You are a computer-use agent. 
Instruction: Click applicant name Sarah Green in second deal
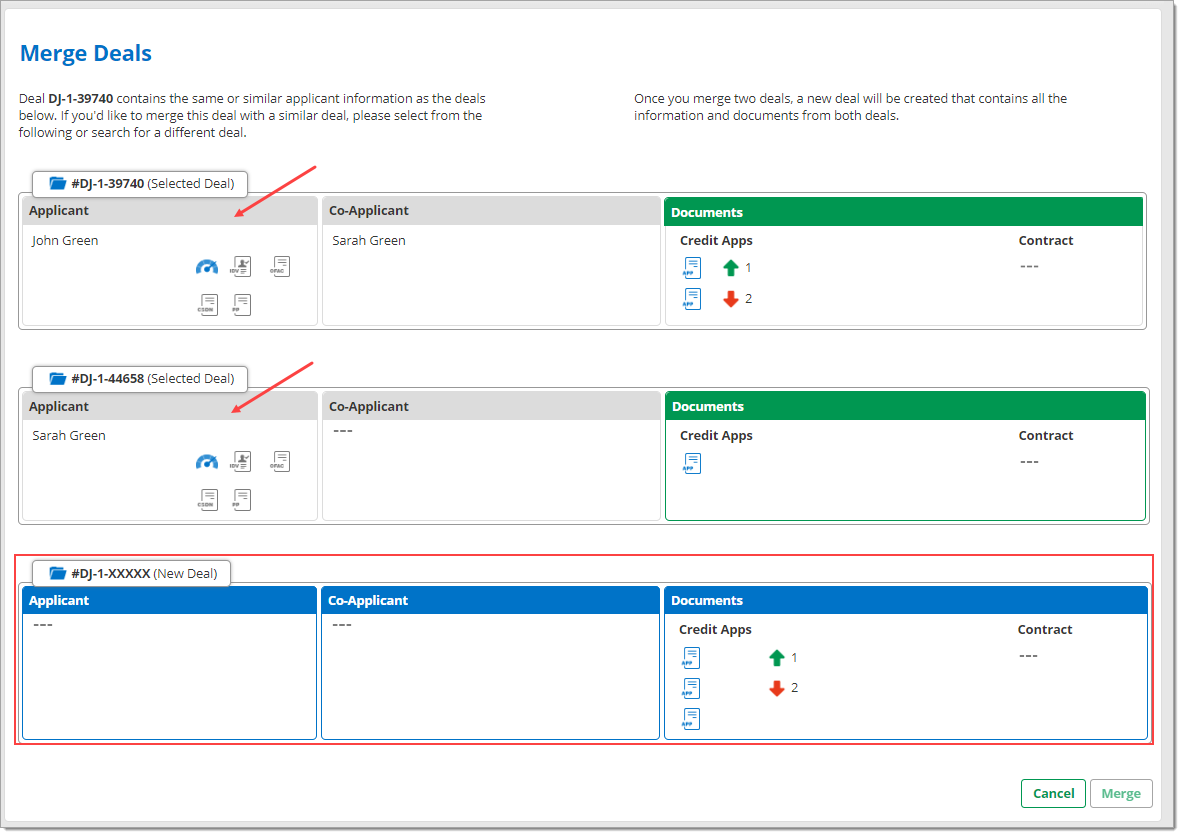(69, 435)
